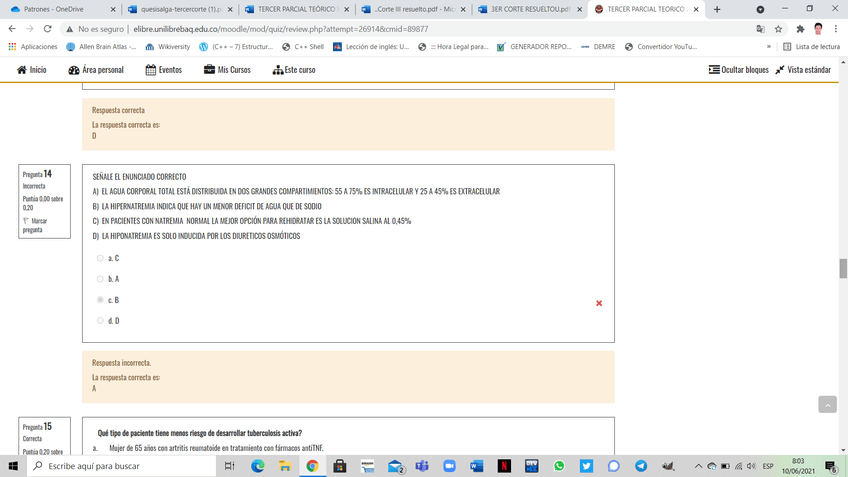Image resolution: width=848 pixels, height=477 pixels.
Task: Open the C++ Shell bookmark
Action: [303, 47]
